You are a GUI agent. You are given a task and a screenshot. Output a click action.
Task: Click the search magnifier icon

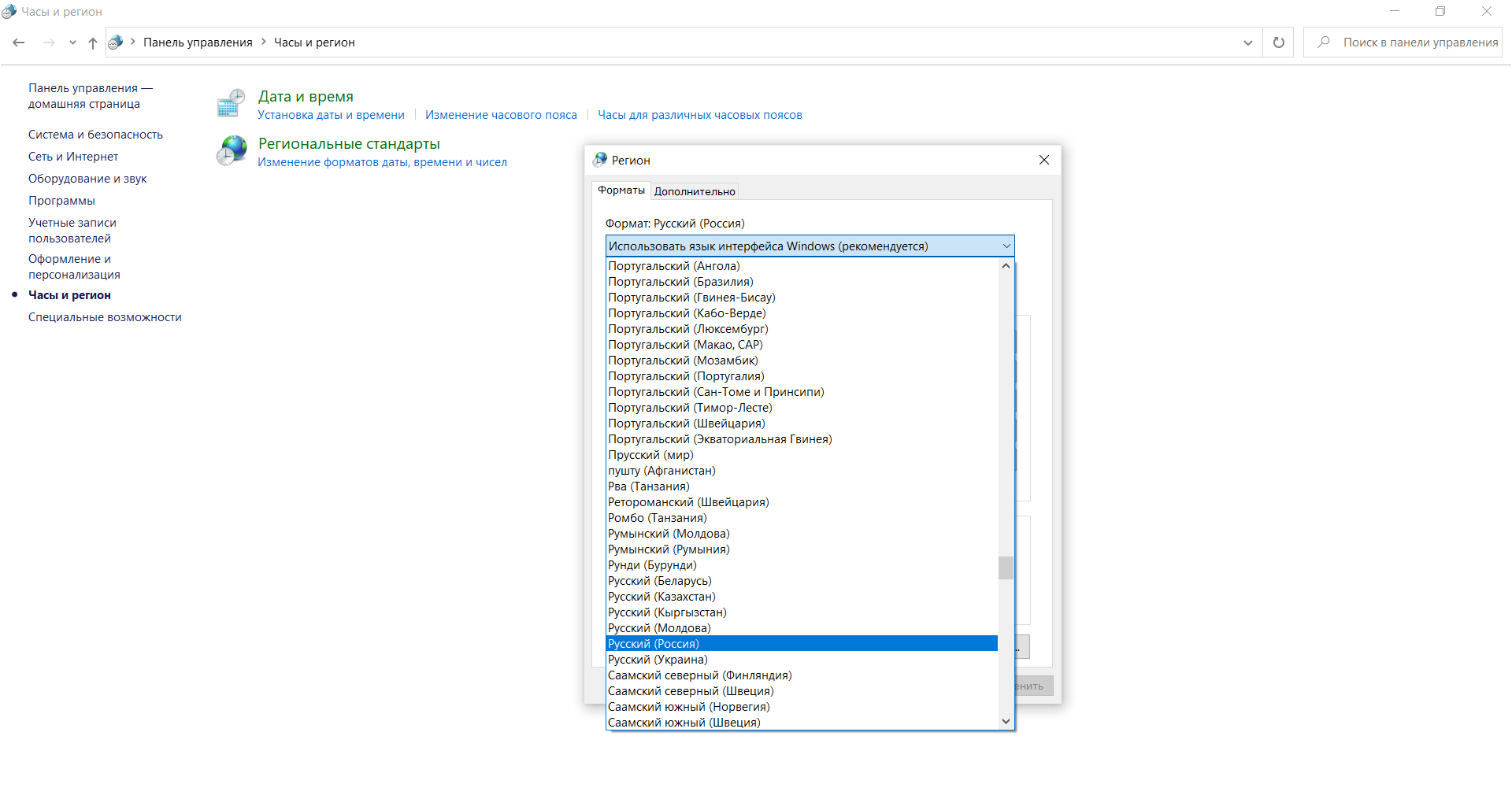pos(1324,42)
